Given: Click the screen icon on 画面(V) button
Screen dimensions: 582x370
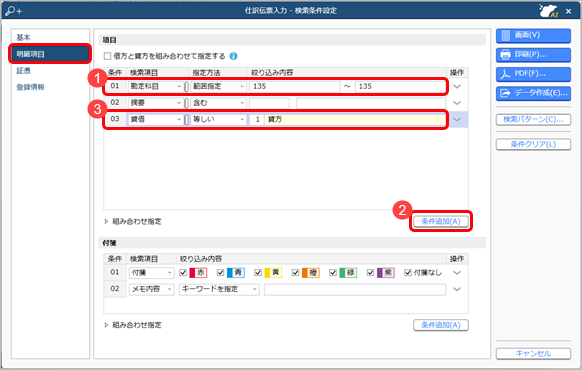Looking at the screenshot, I should coord(506,35).
